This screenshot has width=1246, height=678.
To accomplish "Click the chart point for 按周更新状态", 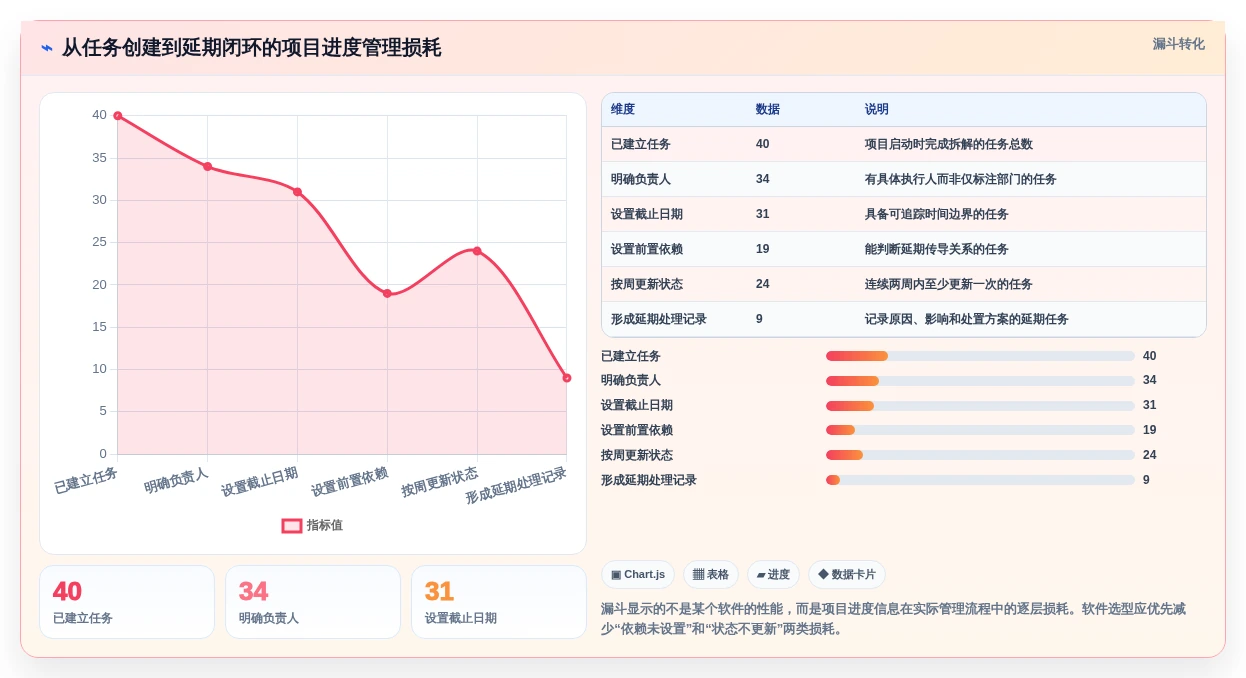I will tap(477, 251).
